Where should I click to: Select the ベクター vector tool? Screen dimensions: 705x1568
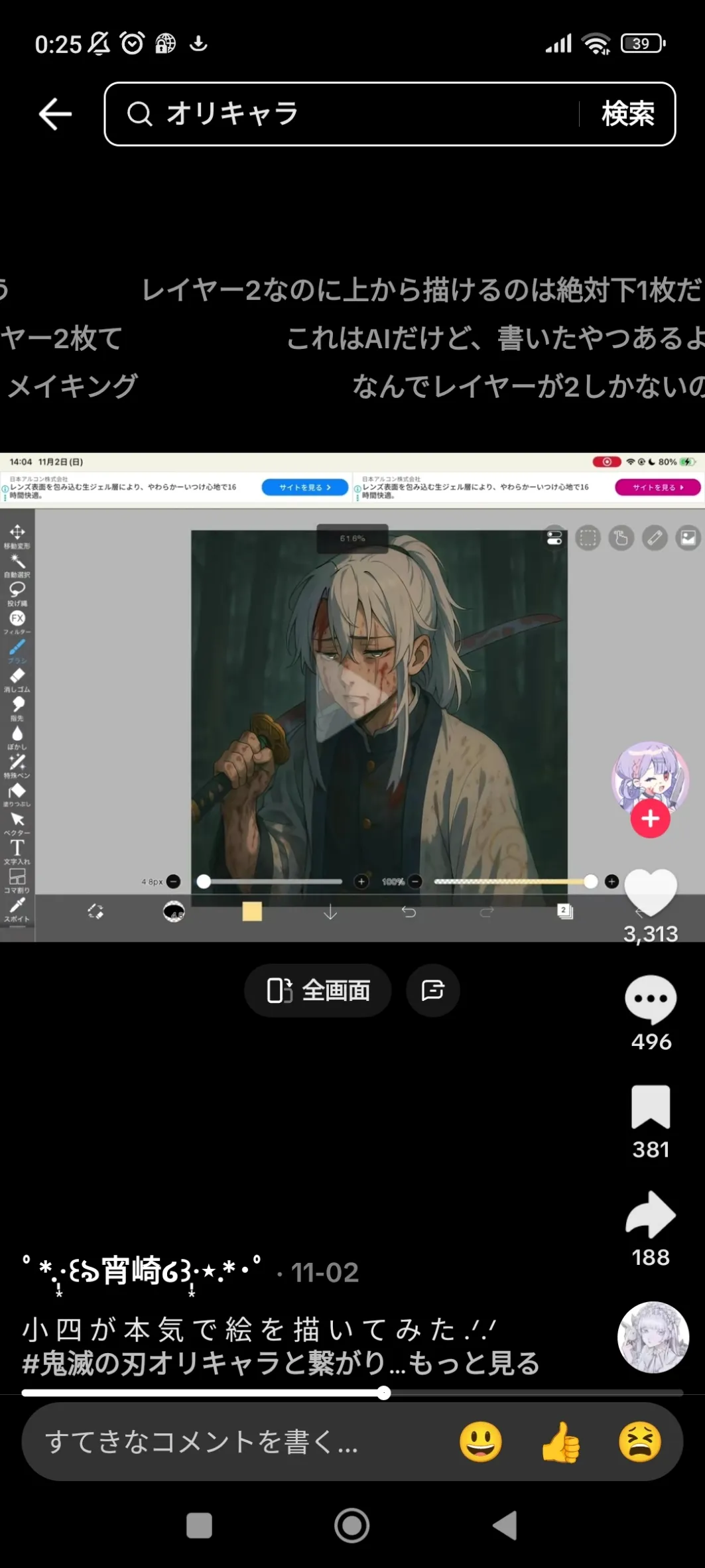tap(17, 823)
